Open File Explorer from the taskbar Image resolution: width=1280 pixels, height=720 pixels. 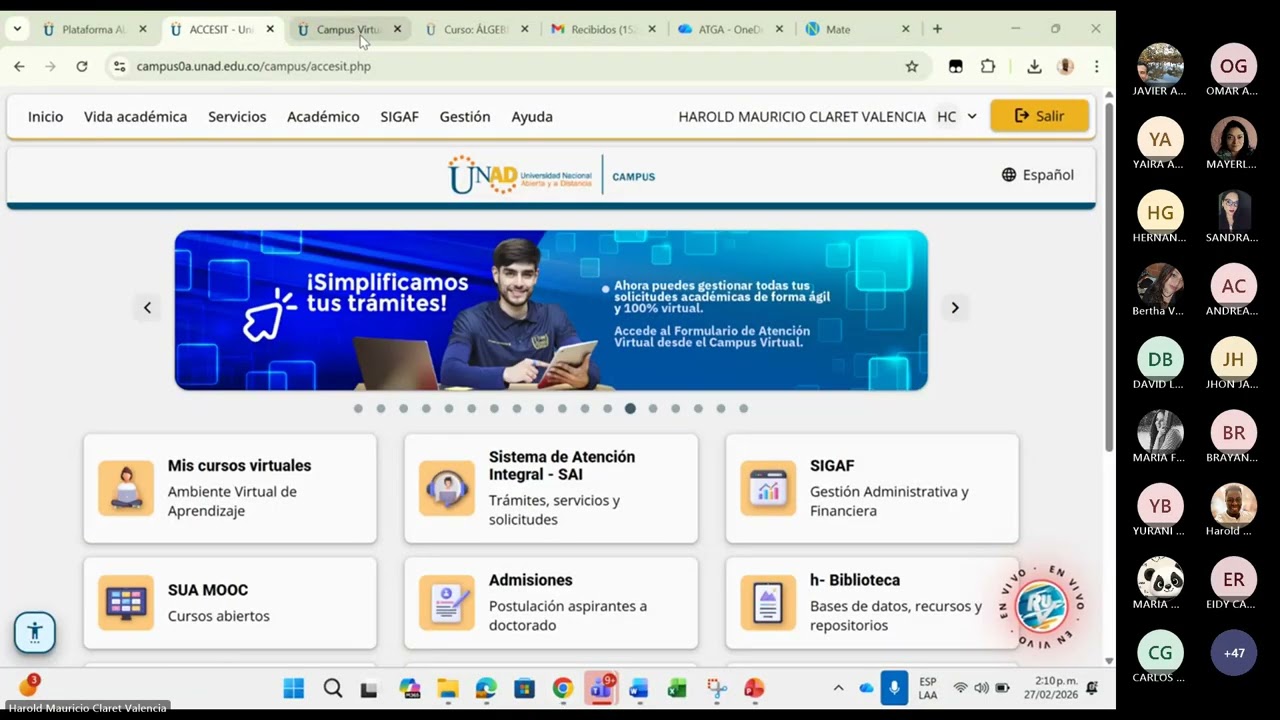[x=447, y=688]
